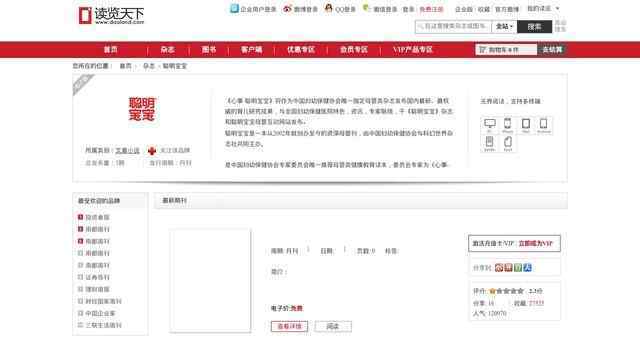The image size is (640, 360).
Task: Open the shopping cart icon
Action: point(482,49)
